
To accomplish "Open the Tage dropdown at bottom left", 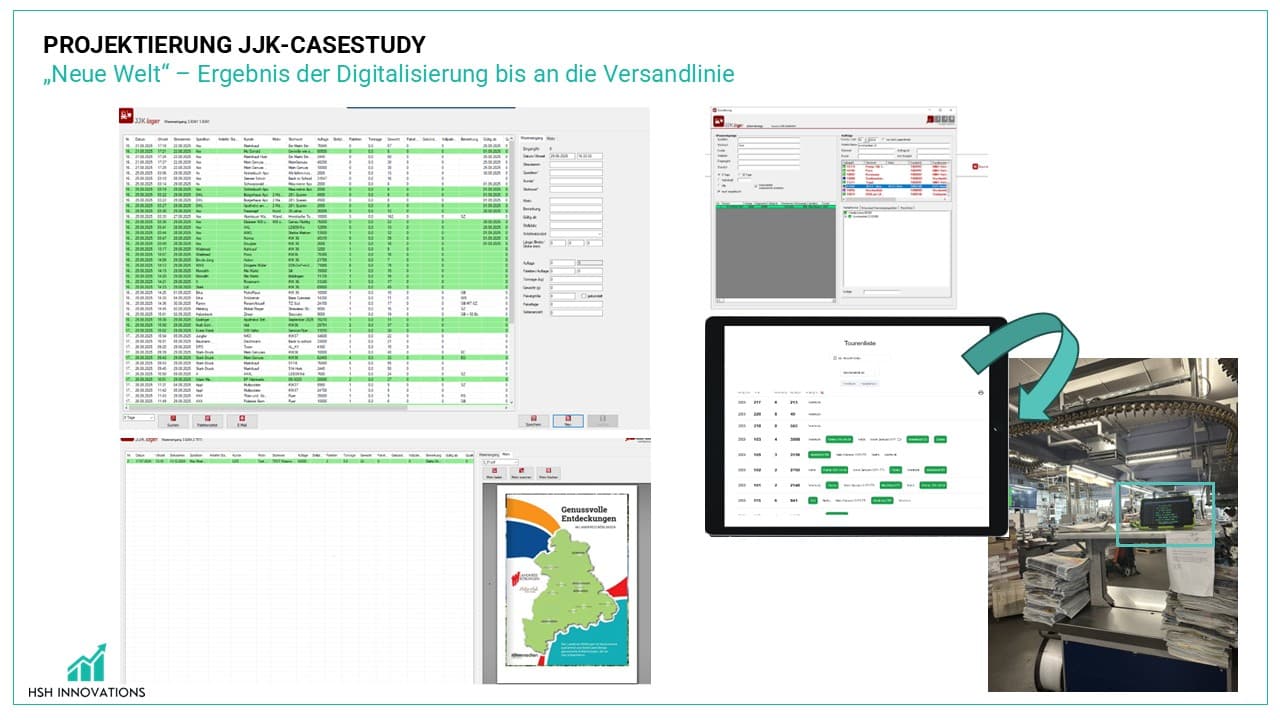I will [x=138, y=417].
